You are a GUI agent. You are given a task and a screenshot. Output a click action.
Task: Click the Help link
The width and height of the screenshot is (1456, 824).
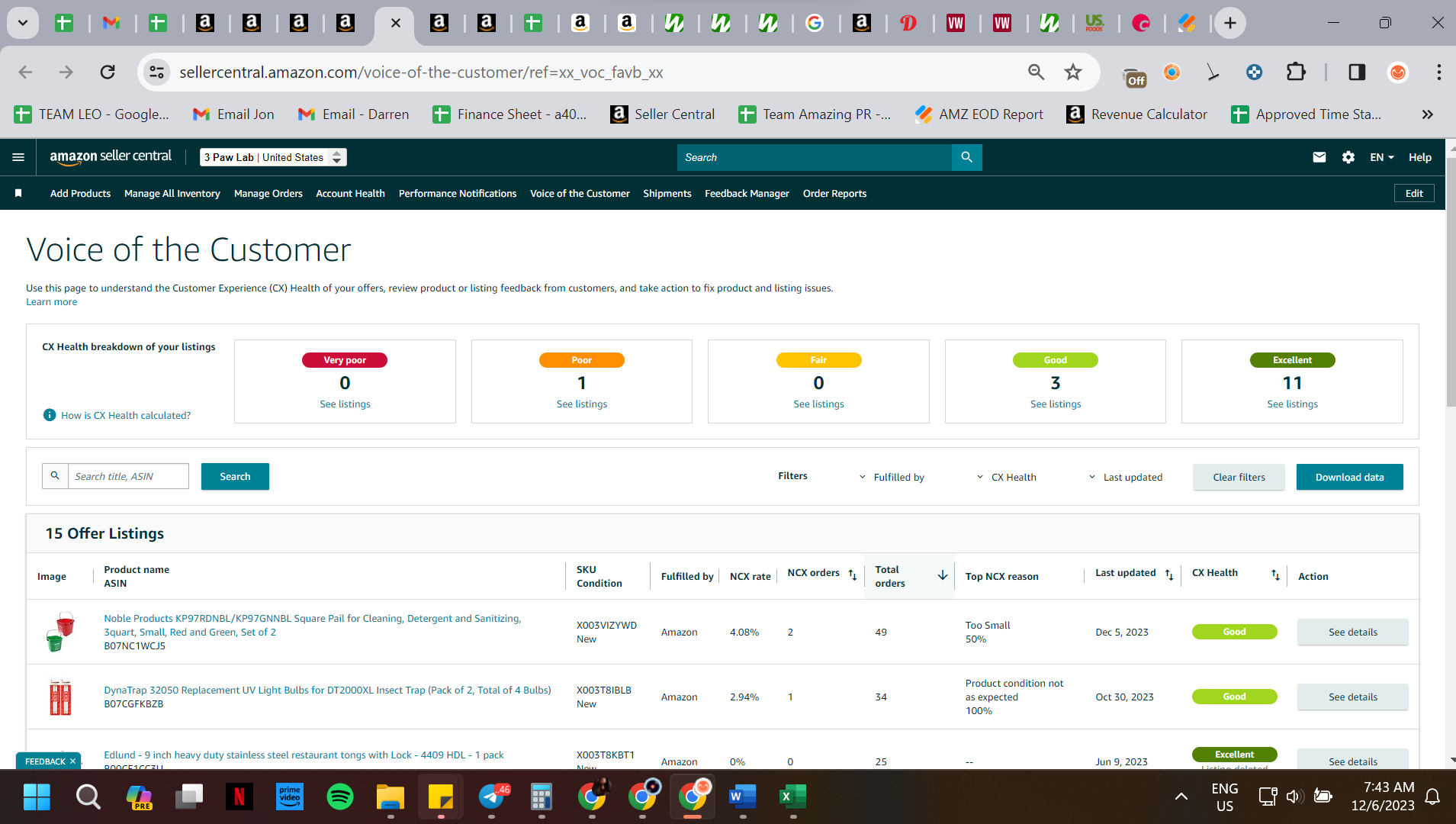pyautogui.click(x=1419, y=157)
